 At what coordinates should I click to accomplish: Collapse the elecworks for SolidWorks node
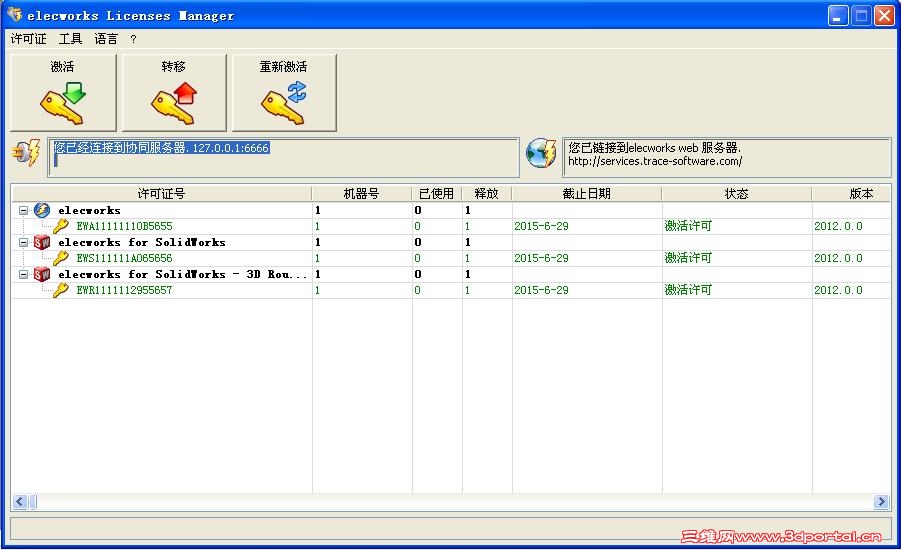(23, 243)
